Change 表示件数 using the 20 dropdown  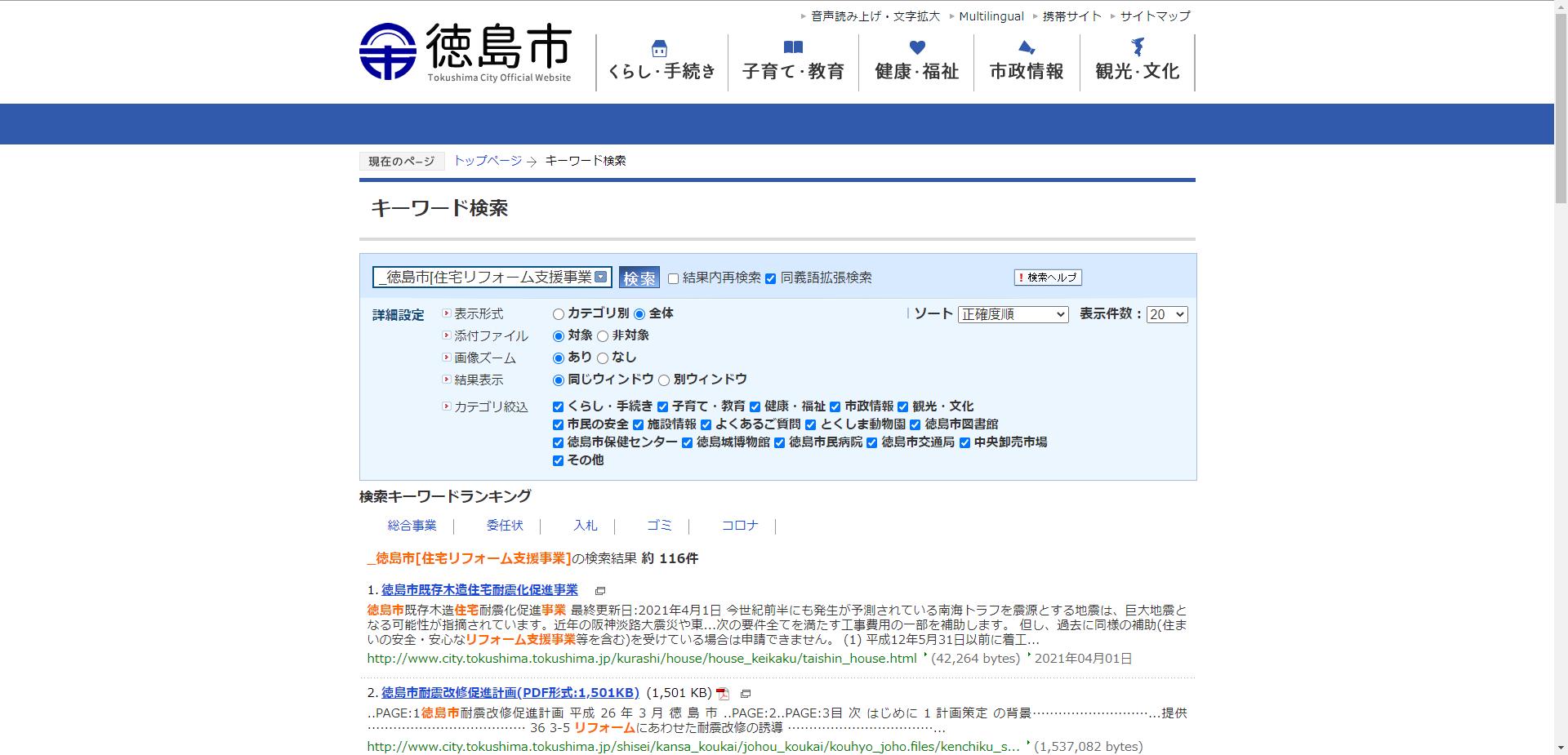point(1165,313)
